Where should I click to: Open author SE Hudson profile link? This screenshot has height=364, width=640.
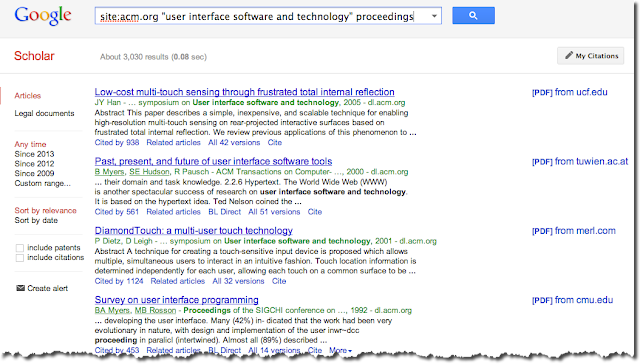pyautogui.click(x=149, y=172)
